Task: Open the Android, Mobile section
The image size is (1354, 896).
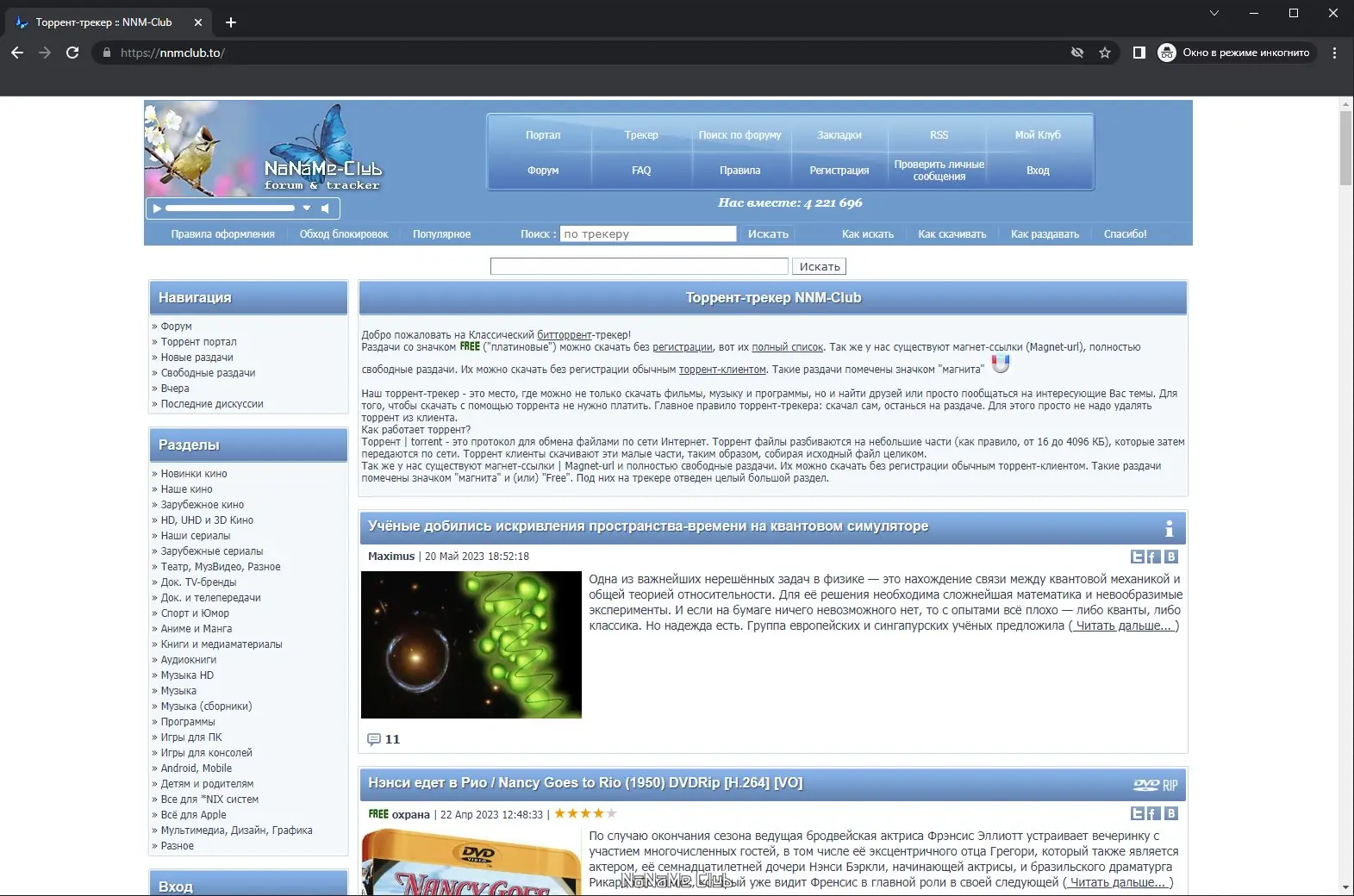Action: 197,768
